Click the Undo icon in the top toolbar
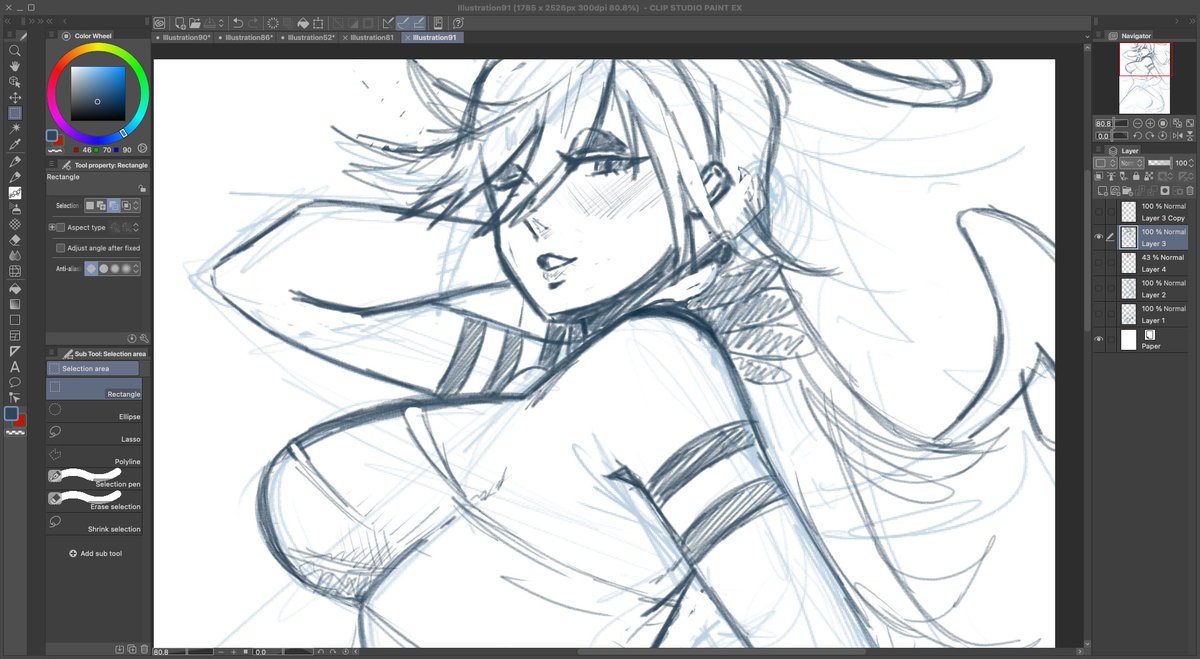This screenshot has width=1200, height=659. coord(236,23)
